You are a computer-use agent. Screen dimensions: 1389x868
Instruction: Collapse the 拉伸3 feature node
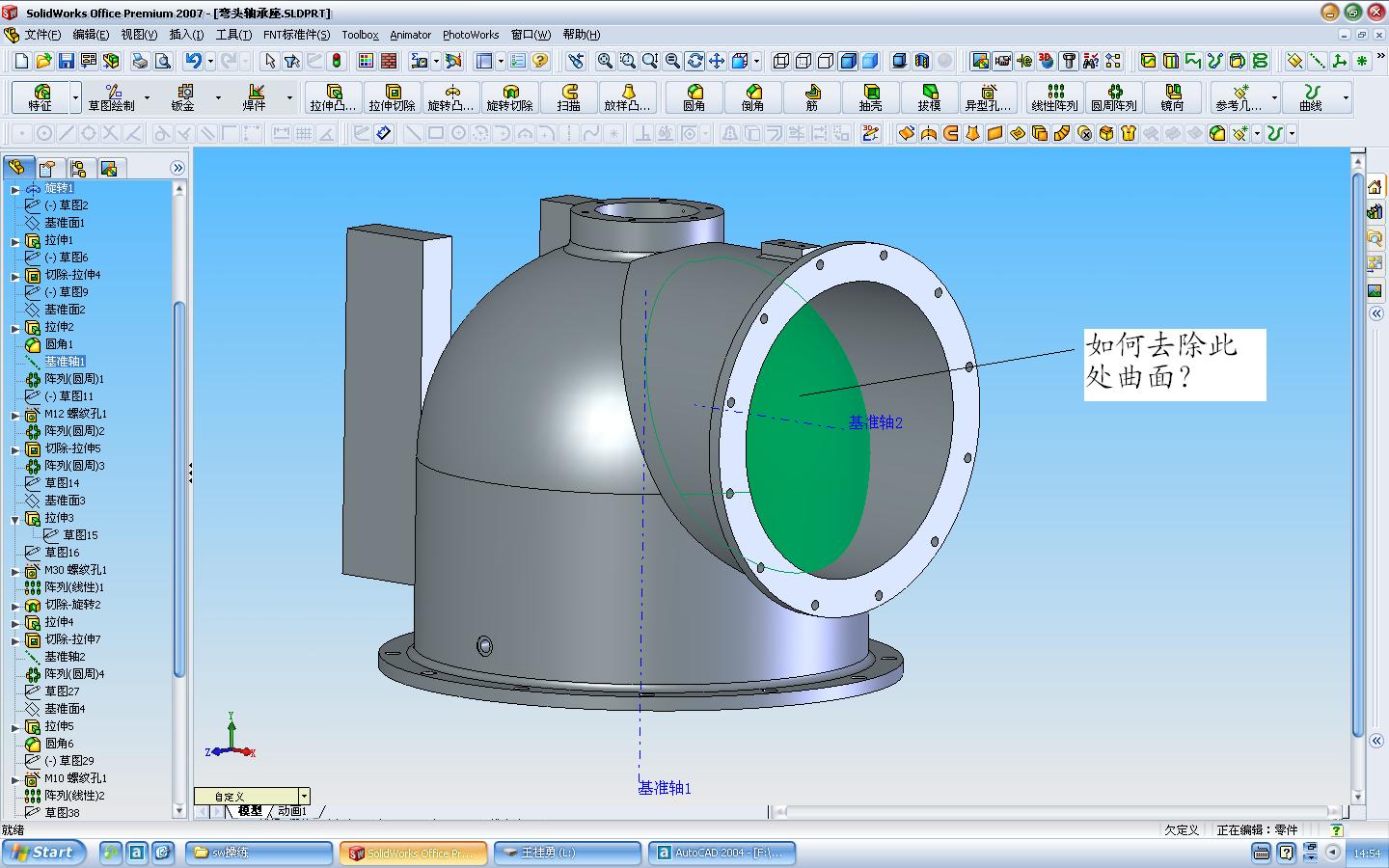[15, 519]
